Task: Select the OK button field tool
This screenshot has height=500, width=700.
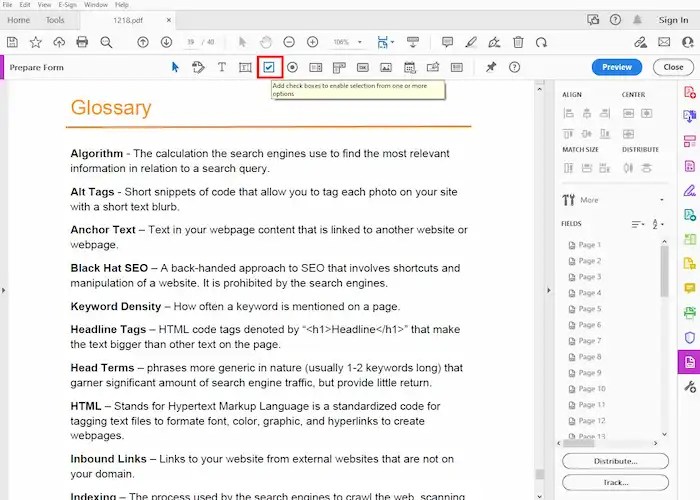Action: point(362,67)
